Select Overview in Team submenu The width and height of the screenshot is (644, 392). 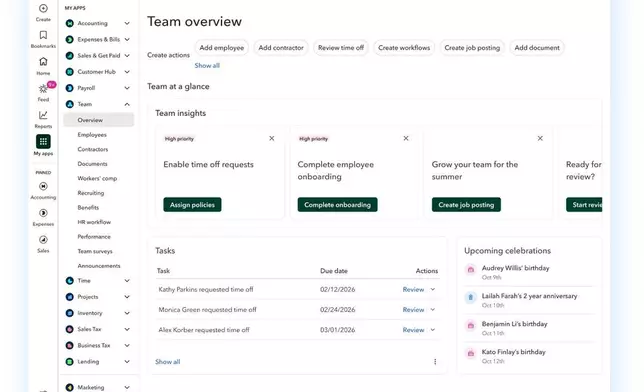(x=99, y=120)
